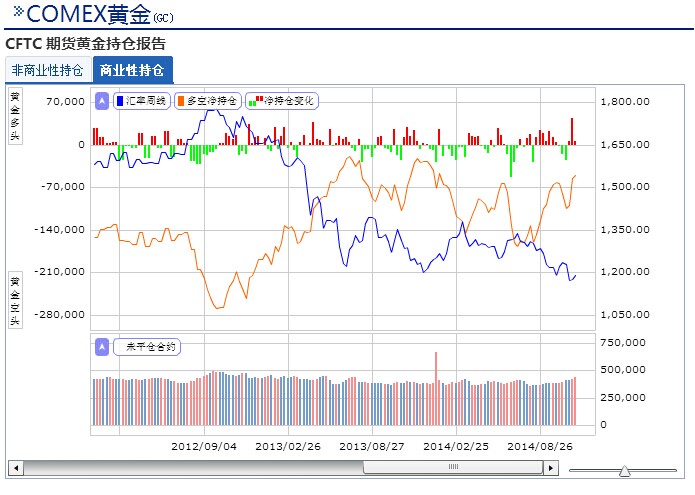
Task: Click the 2014/08/26 date label
Action: [540, 446]
